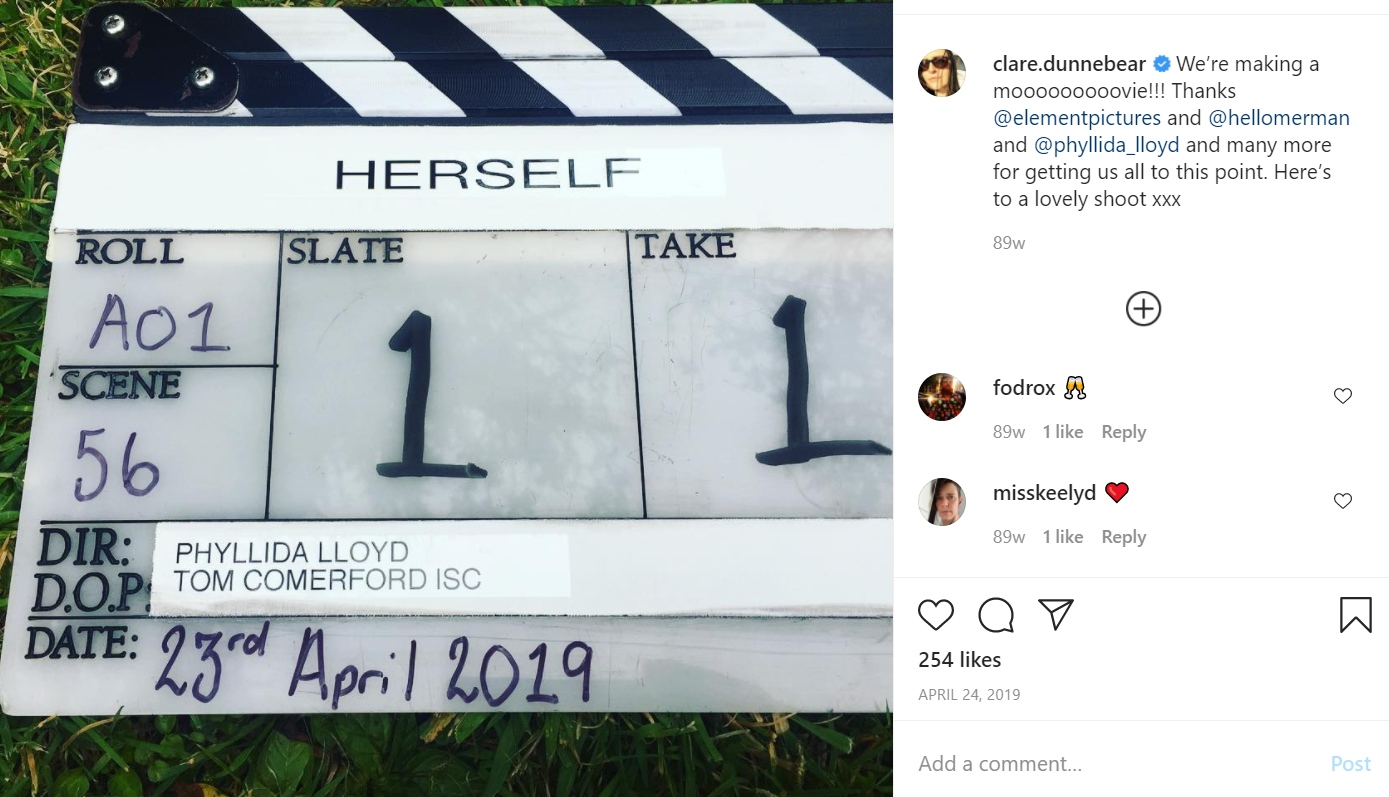Open the comment bubble icon
Viewport: 1389px width, 797px height.
tap(996, 615)
